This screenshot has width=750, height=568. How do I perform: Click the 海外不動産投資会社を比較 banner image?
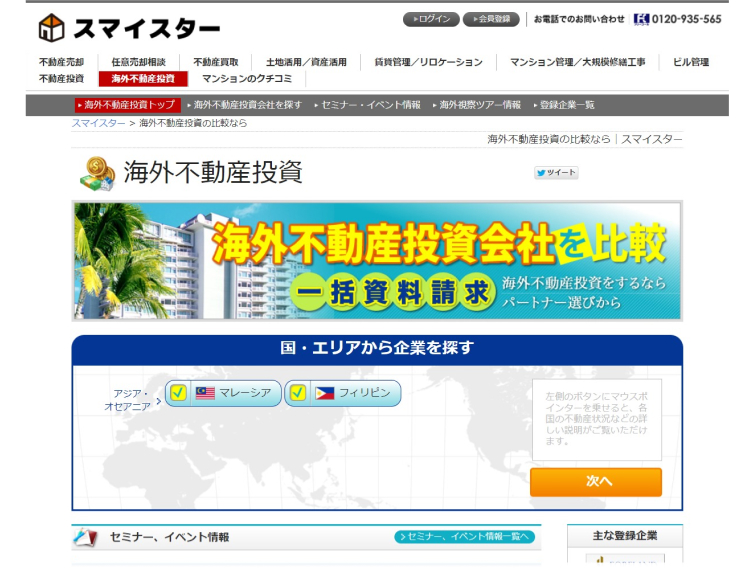377,260
